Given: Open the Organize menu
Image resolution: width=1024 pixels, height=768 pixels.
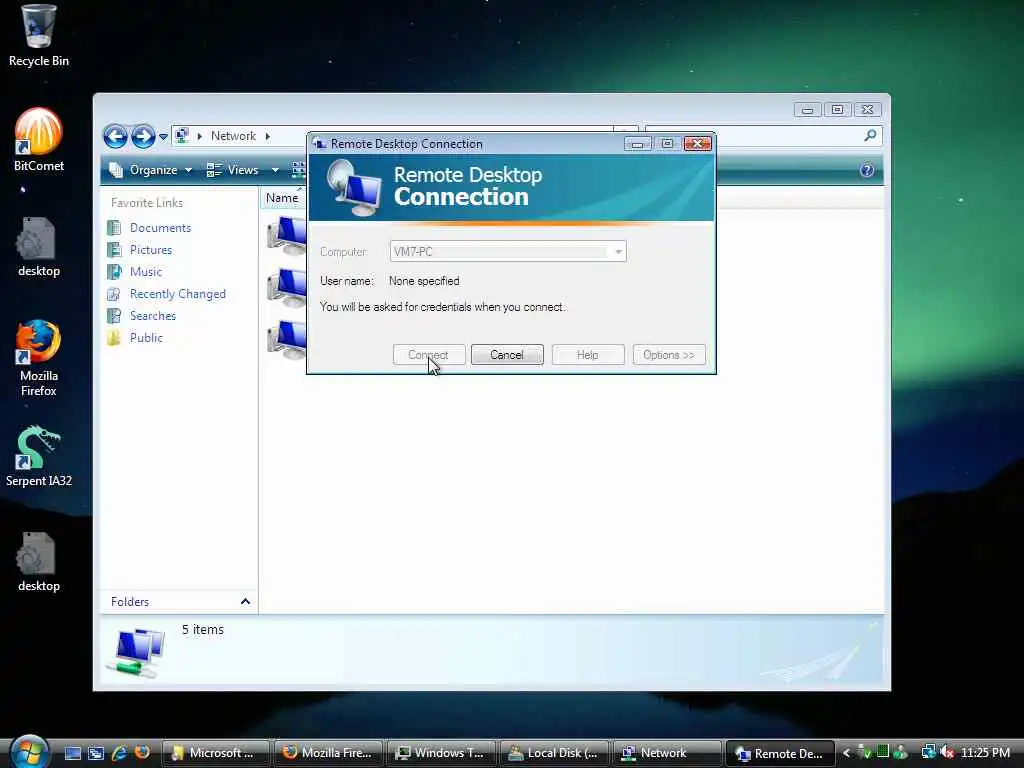Looking at the screenshot, I should [x=152, y=170].
